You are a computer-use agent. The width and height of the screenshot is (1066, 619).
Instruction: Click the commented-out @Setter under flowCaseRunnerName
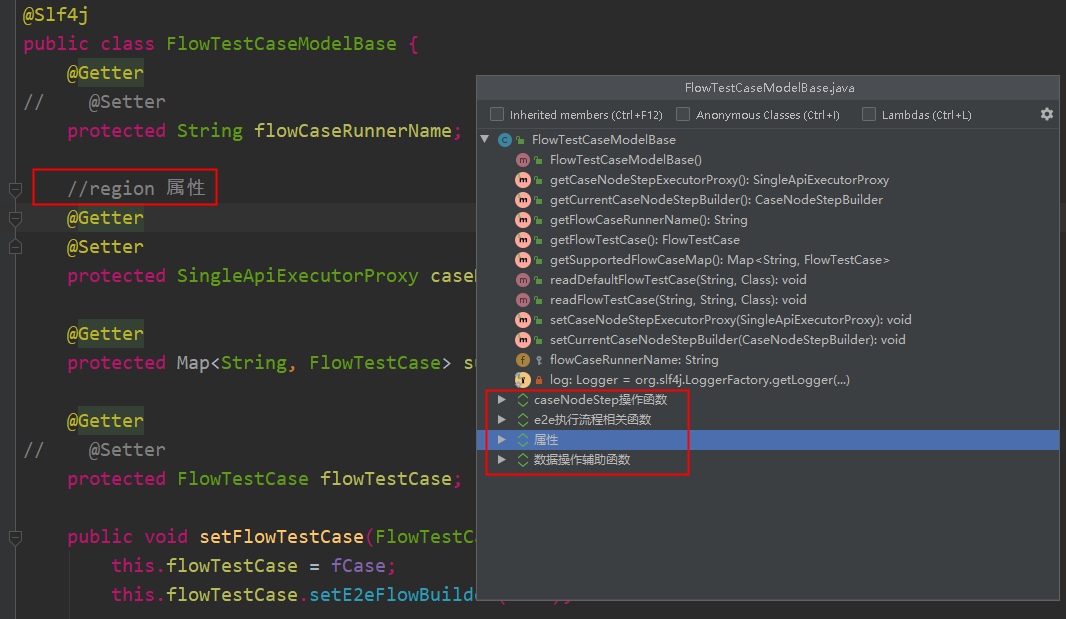click(126, 102)
